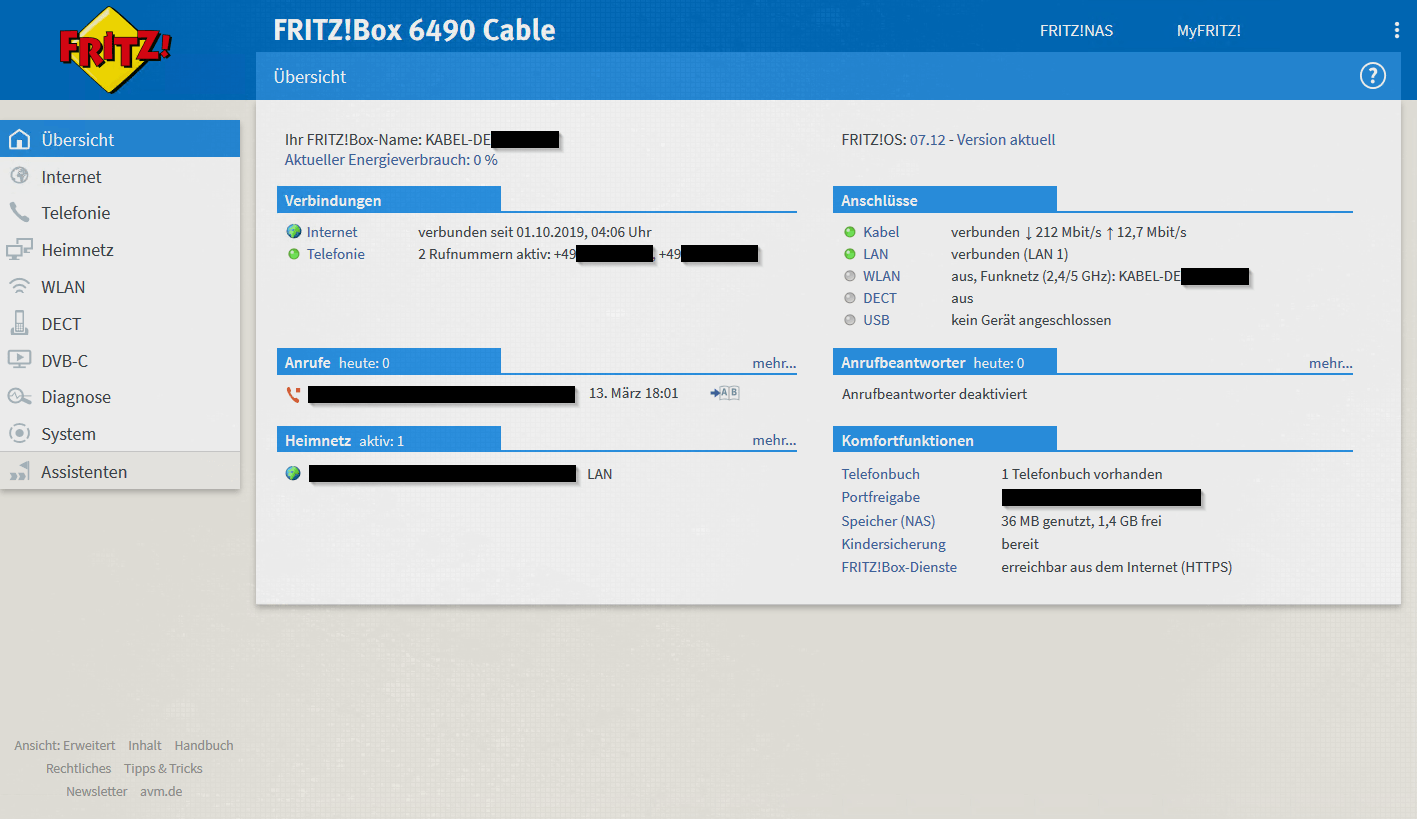Expand the Heimnetz sidebar section
The image size is (1417, 819).
coord(77,250)
